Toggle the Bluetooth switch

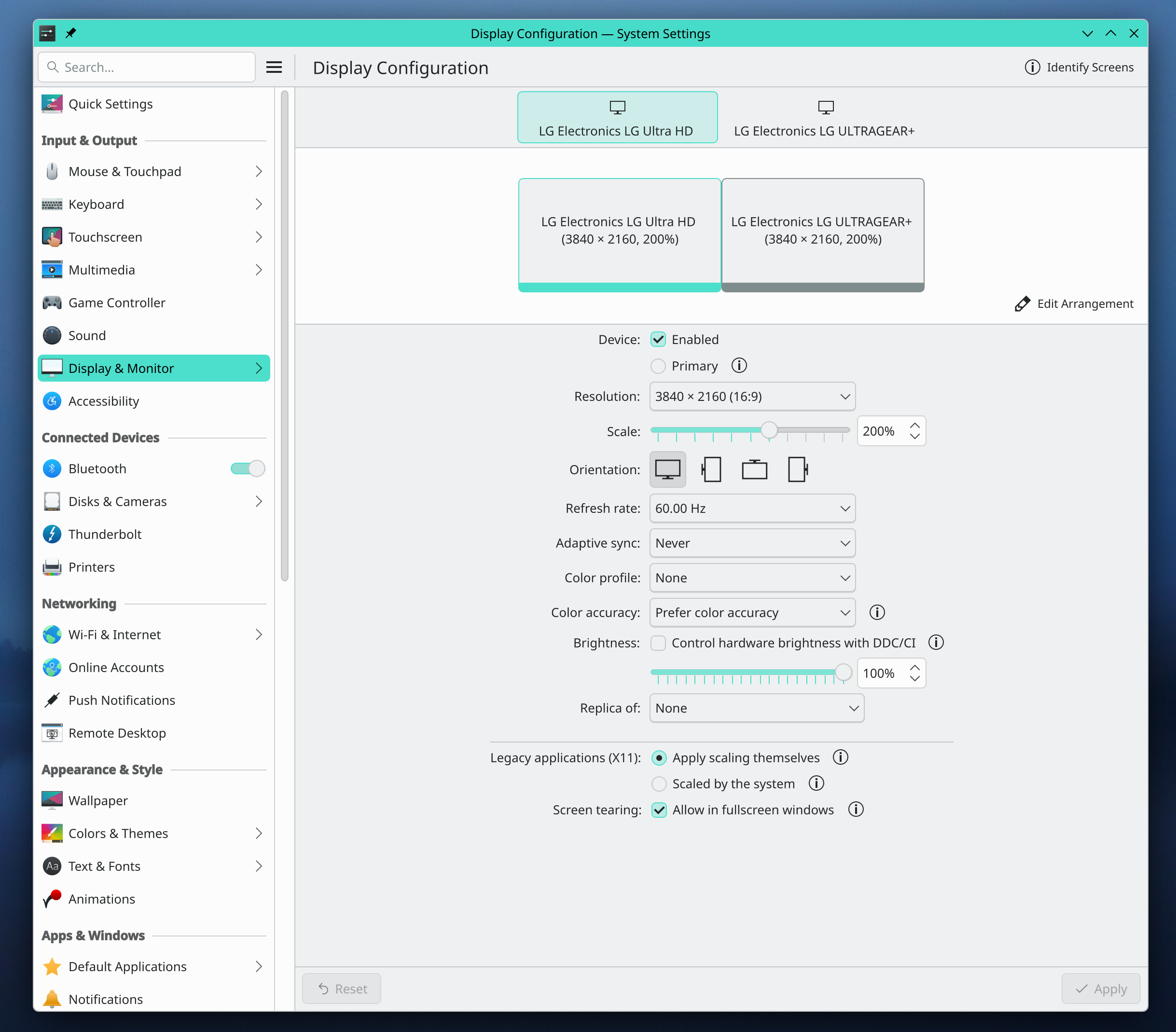(x=248, y=468)
